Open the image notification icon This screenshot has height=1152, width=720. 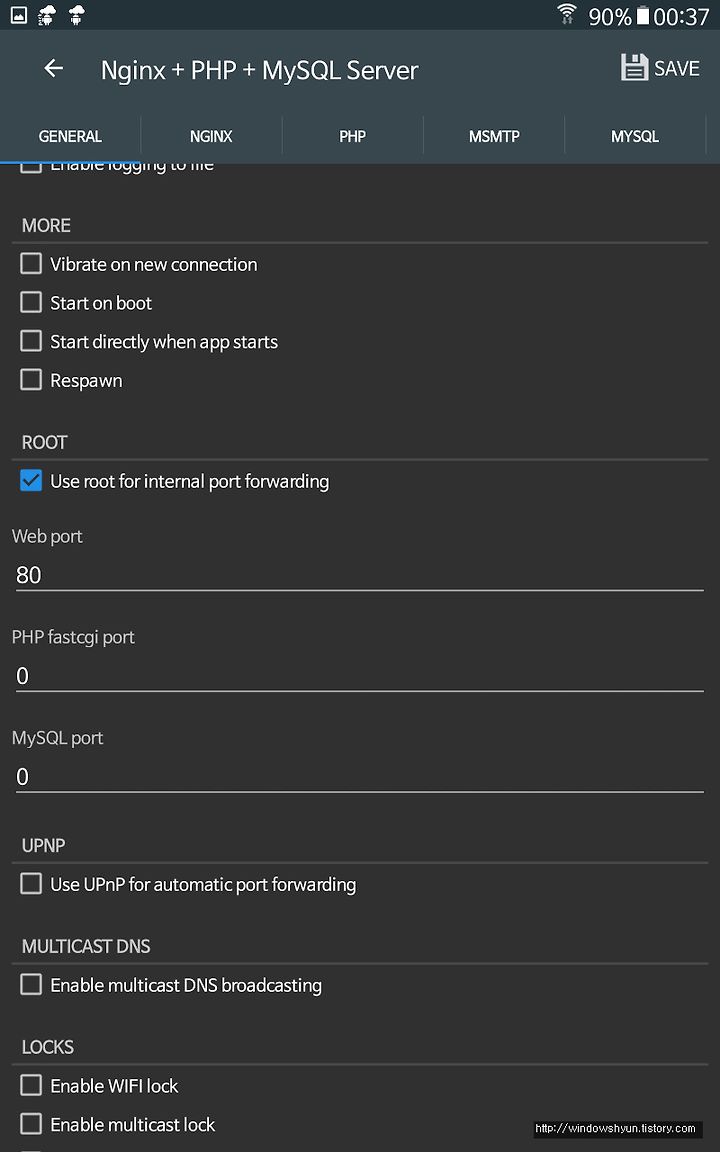click(x=19, y=15)
